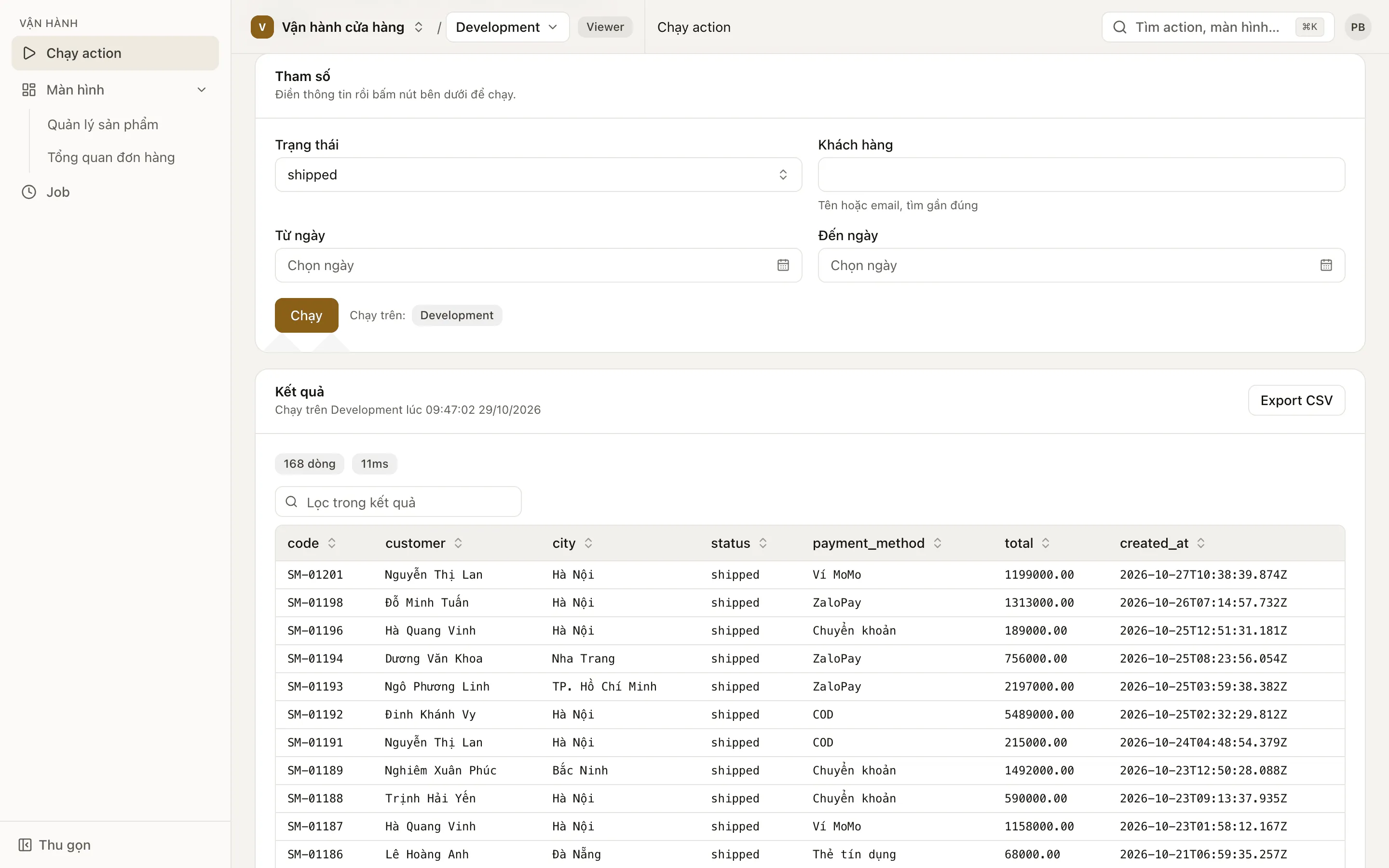Open the Development environment dropdown

(507, 27)
